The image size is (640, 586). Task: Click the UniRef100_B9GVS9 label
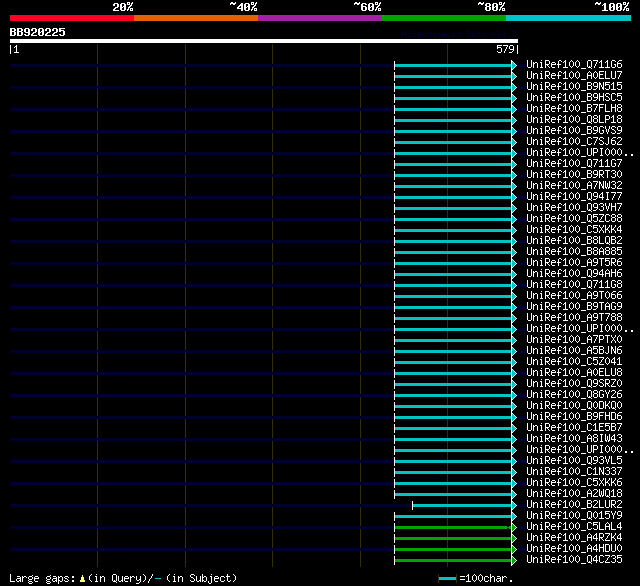574,131
